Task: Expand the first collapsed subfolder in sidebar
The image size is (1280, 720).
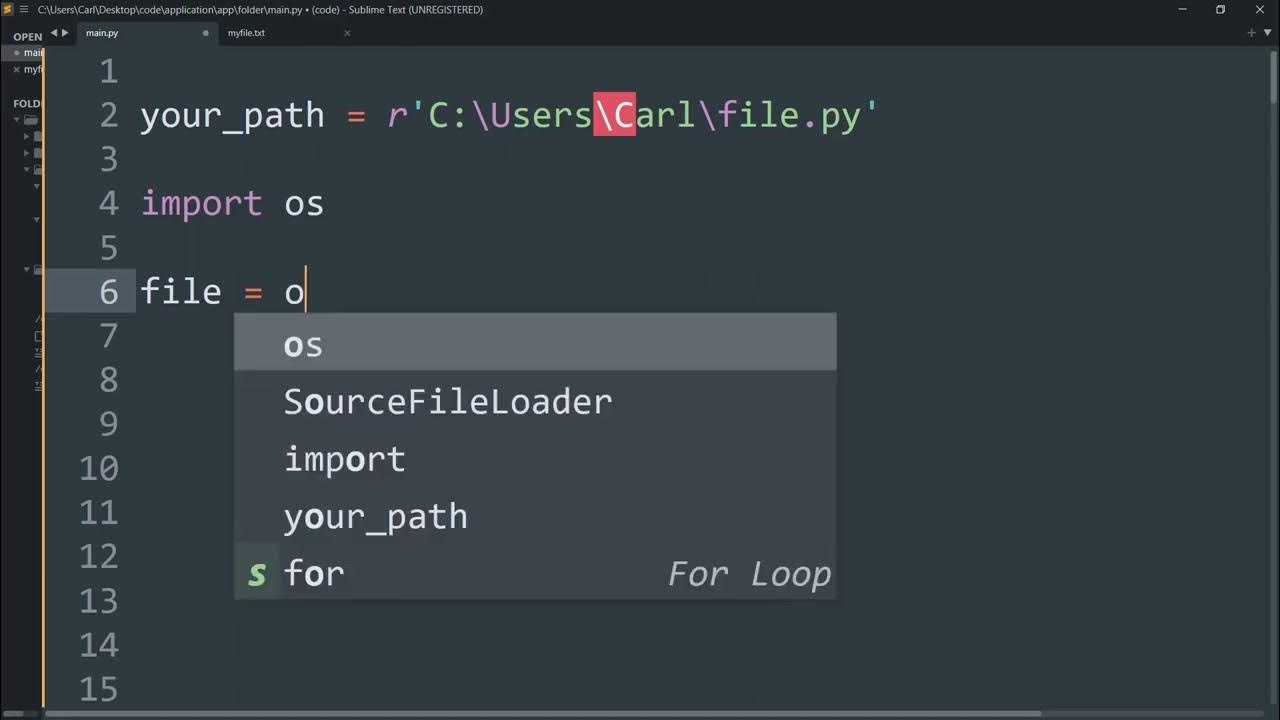Action: tap(27, 136)
